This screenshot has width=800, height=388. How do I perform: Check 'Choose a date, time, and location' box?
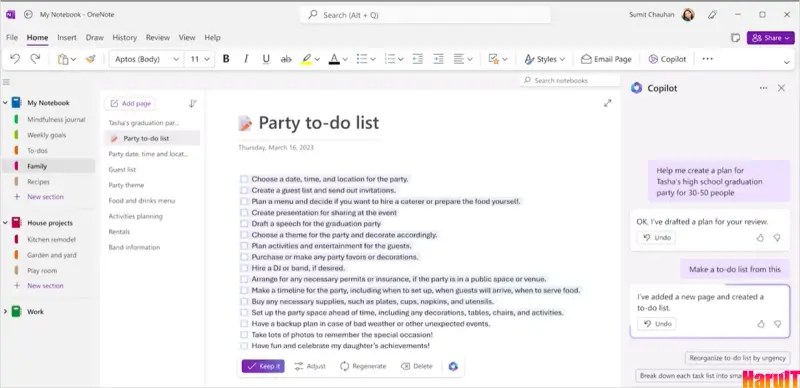click(x=244, y=179)
